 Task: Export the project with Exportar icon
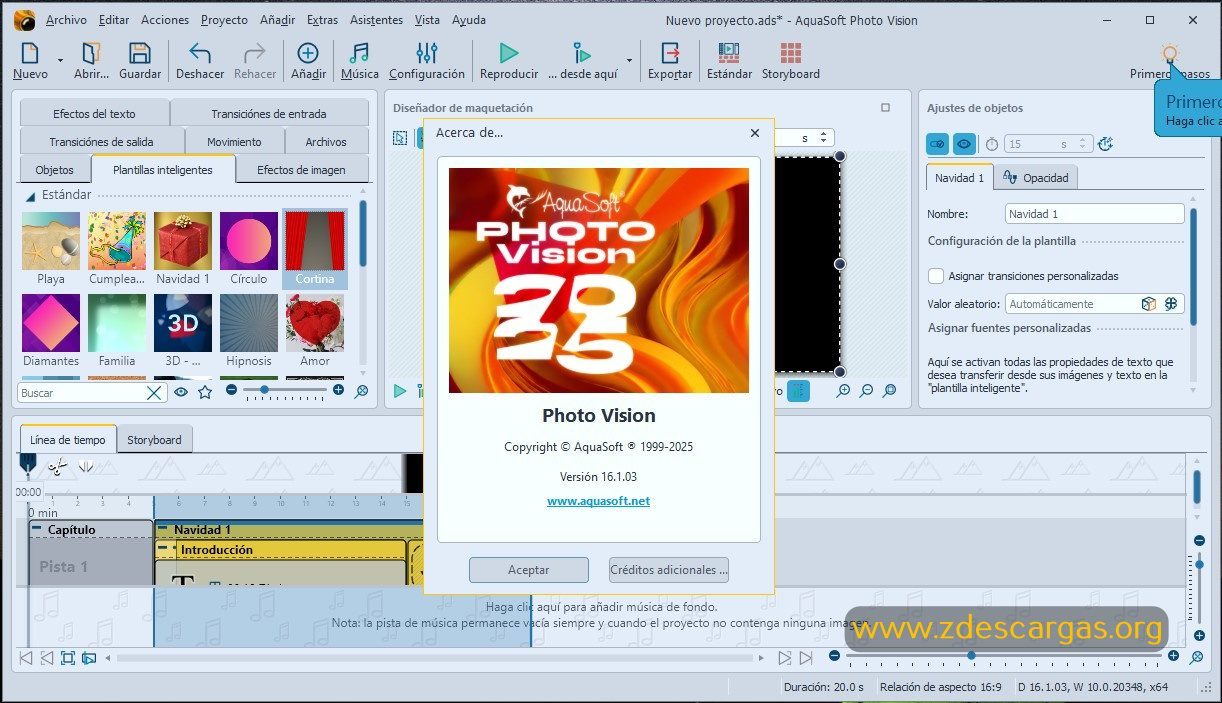pyautogui.click(x=670, y=53)
